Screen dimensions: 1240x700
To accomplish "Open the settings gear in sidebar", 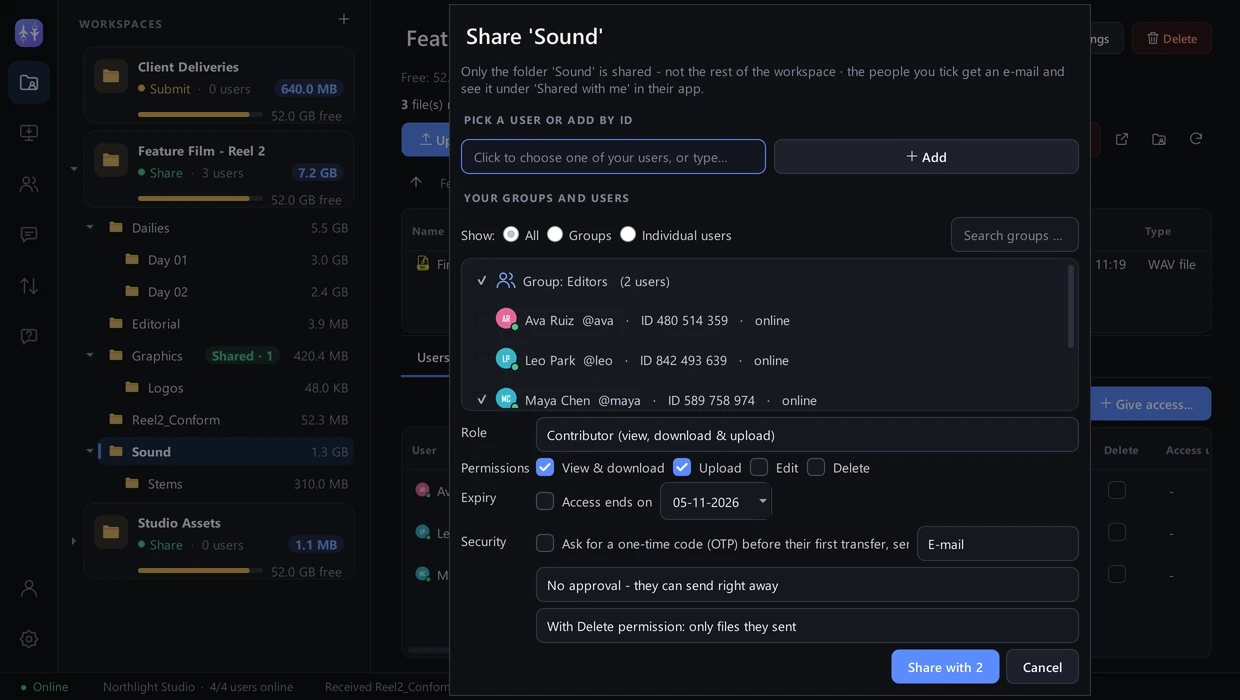I will point(29,638).
